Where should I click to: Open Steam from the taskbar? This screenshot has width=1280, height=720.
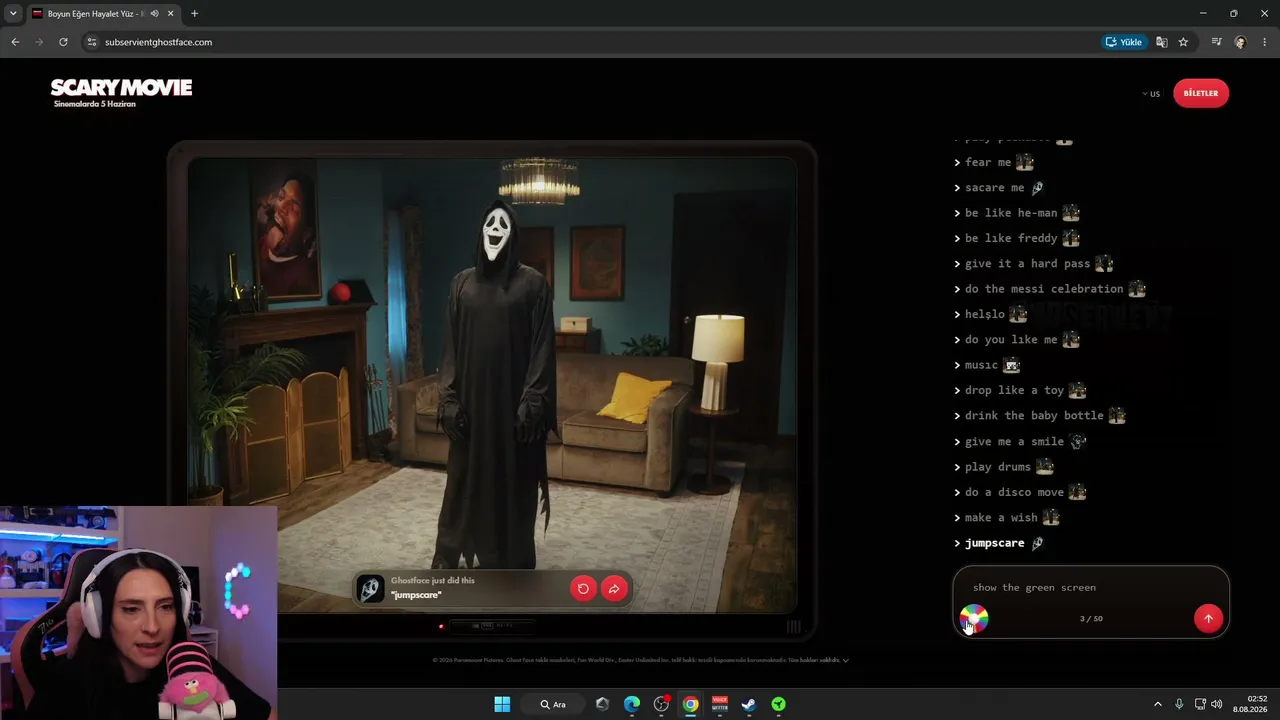click(749, 704)
